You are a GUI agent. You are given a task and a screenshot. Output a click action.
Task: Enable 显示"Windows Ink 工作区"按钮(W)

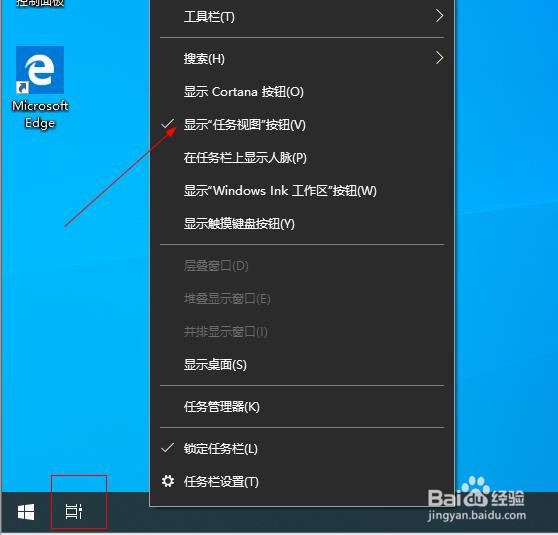302,191
